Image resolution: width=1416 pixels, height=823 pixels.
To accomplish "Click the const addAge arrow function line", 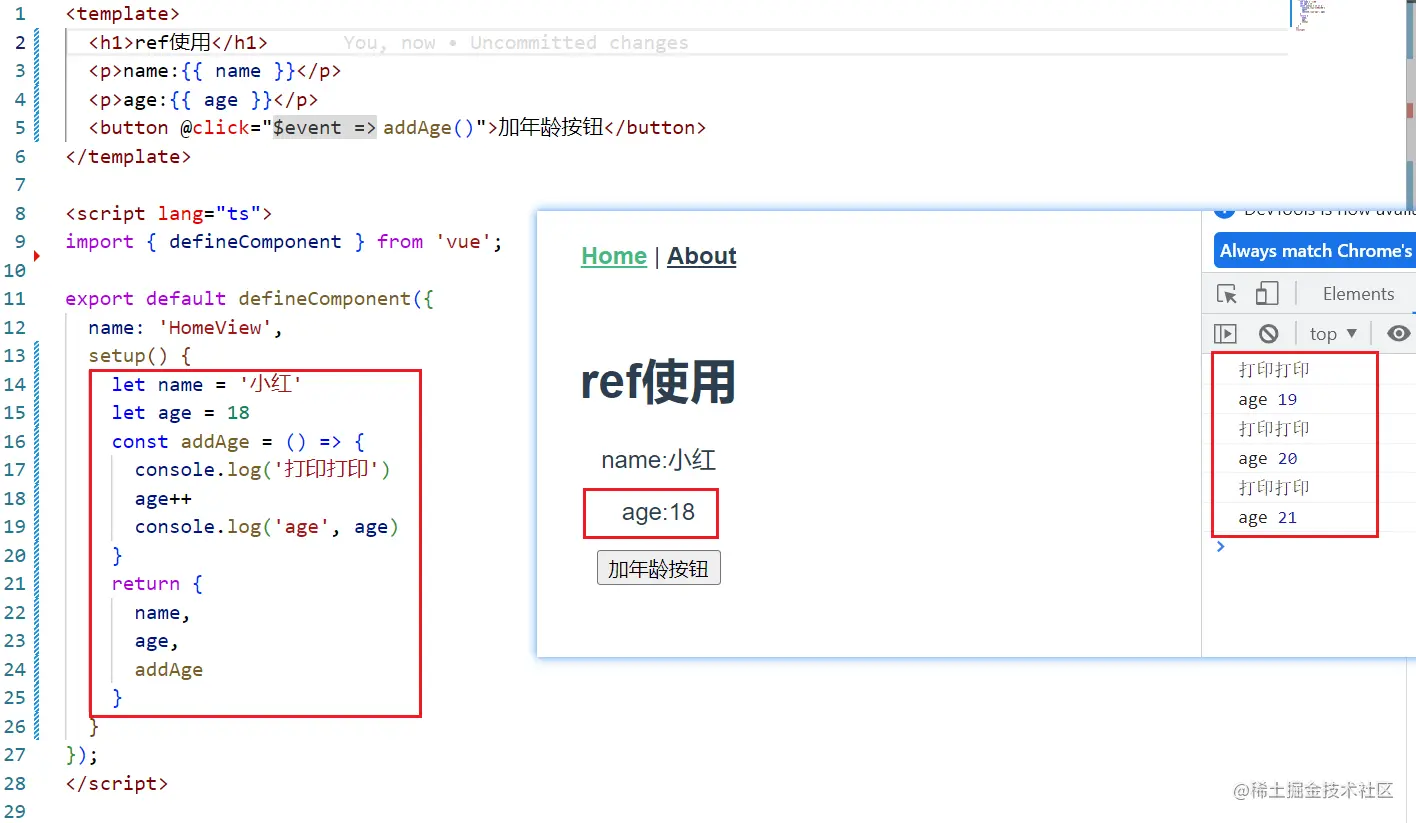I will [x=239, y=442].
